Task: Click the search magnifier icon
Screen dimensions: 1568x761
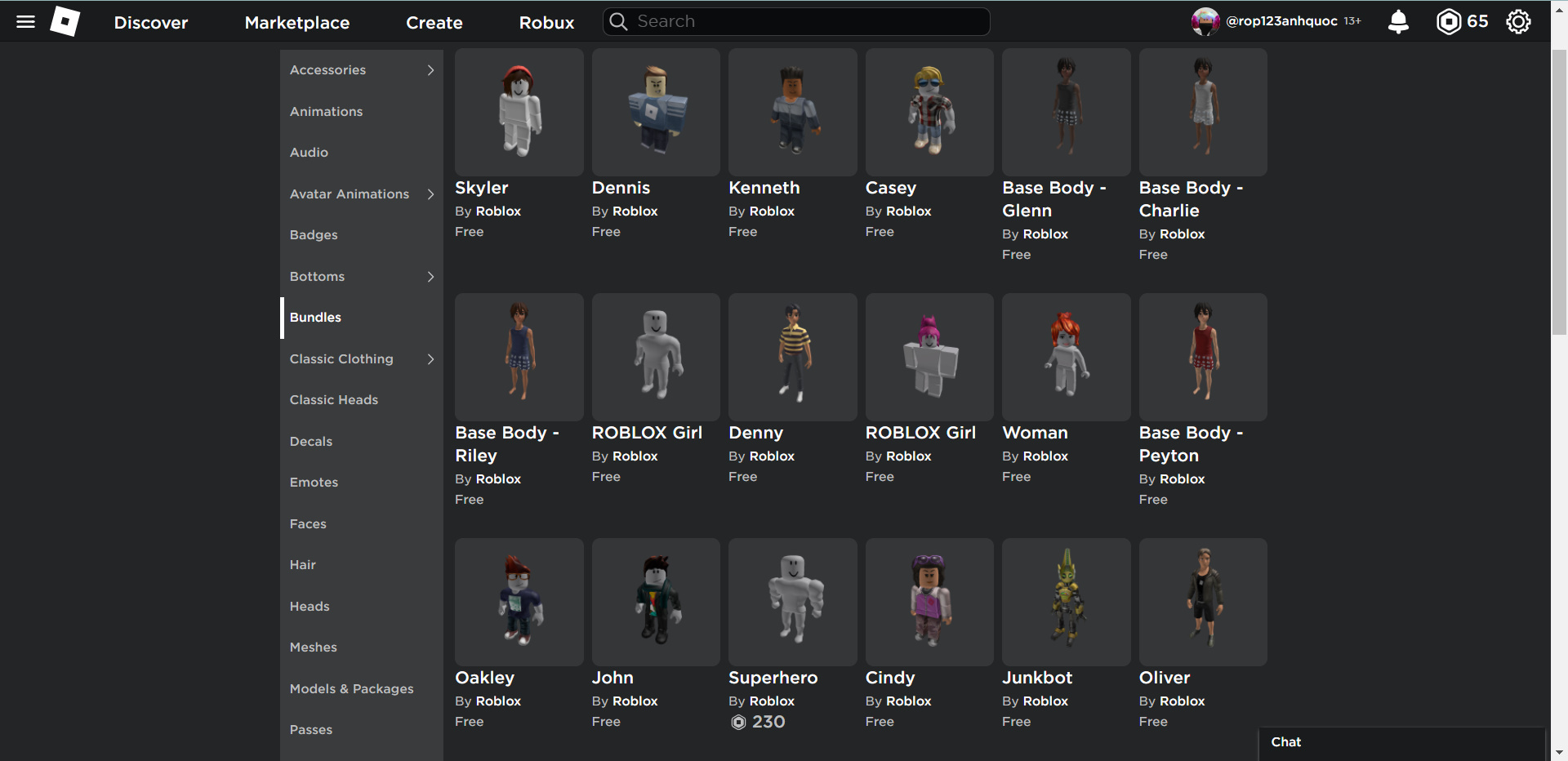Action: pyautogui.click(x=619, y=22)
